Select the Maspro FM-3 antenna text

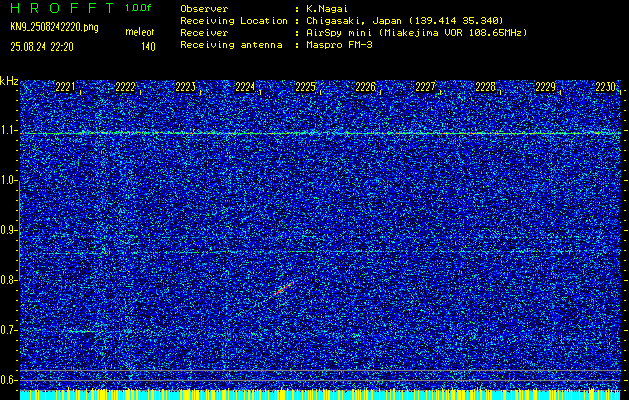pos(339,45)
